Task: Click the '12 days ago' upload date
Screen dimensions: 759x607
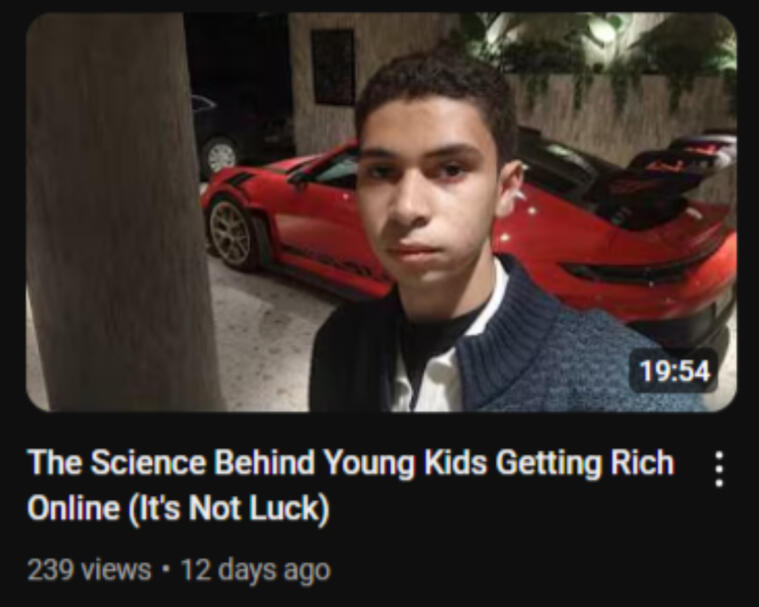Action: (x=256, y=570)
